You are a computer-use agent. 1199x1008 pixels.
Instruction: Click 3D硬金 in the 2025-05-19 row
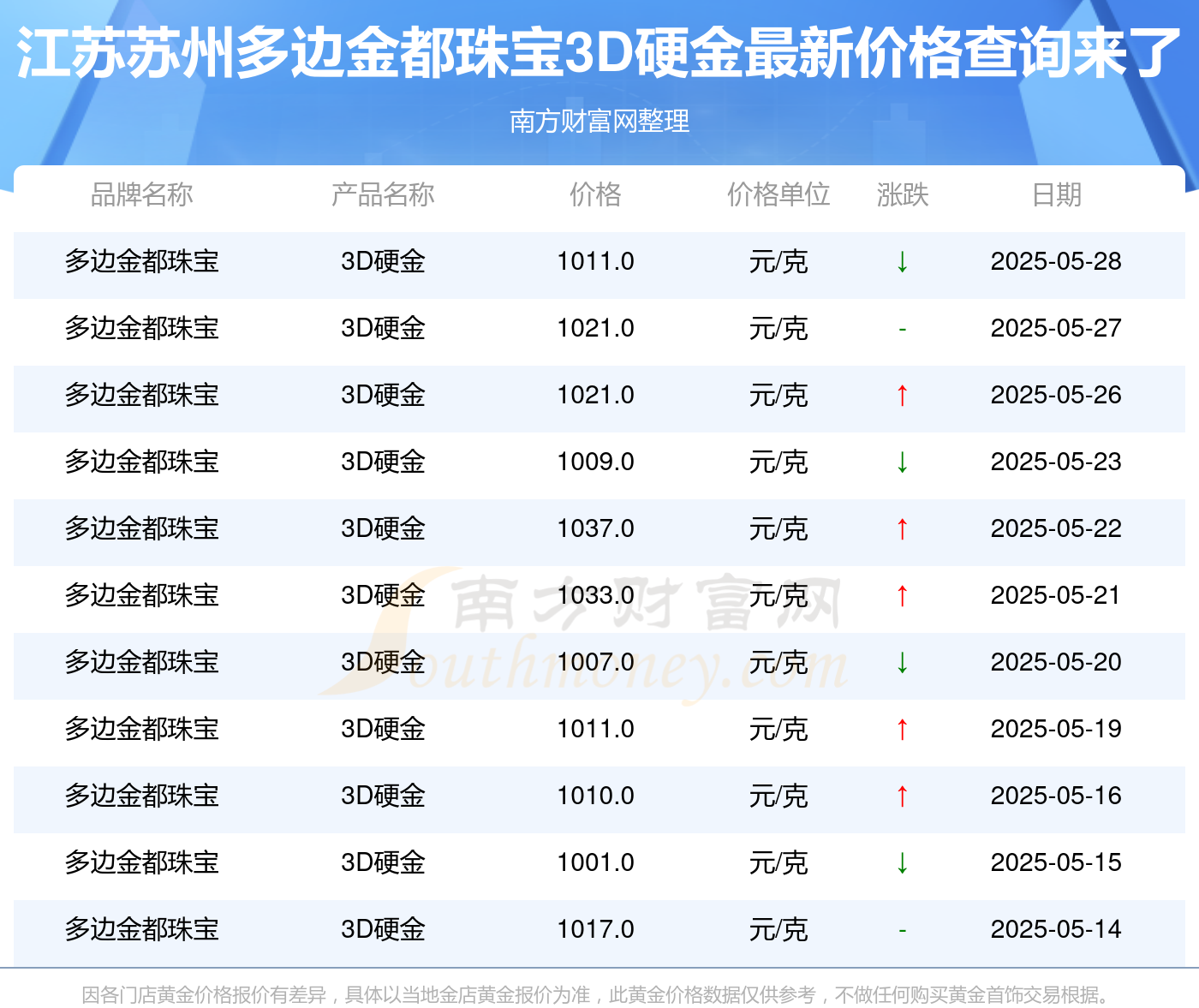[x=383, y=729]
